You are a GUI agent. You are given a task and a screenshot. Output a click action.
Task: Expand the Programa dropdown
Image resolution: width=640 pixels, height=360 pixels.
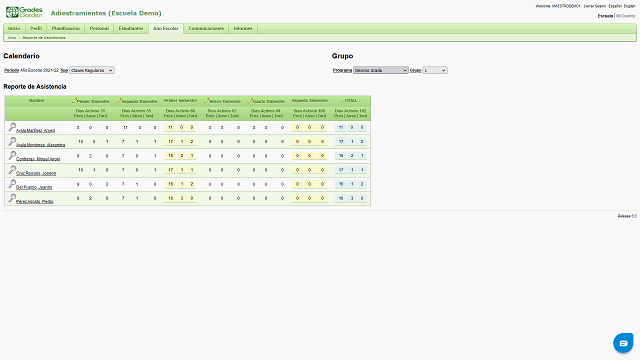380,70
